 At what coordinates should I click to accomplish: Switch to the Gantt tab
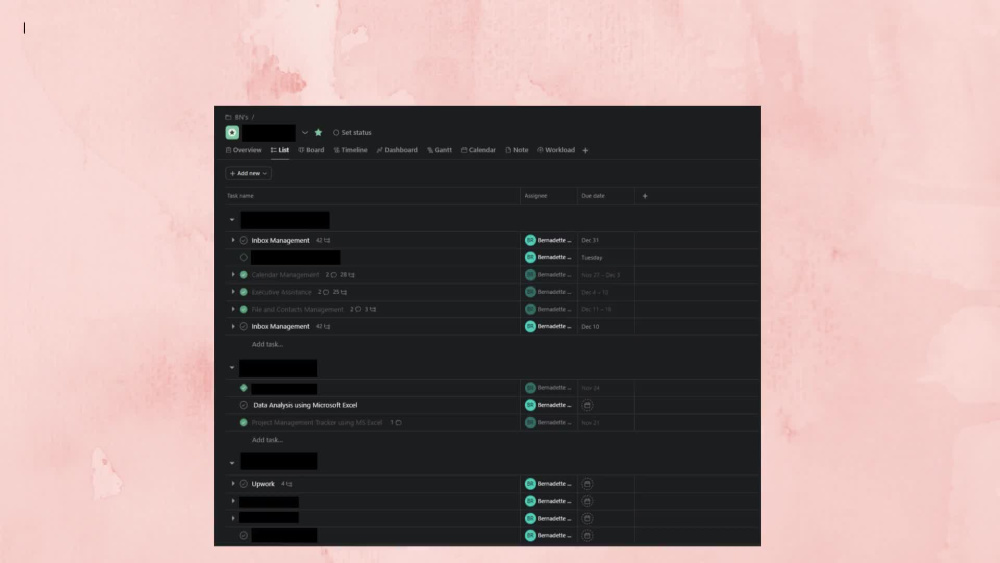tap(439, 150)
